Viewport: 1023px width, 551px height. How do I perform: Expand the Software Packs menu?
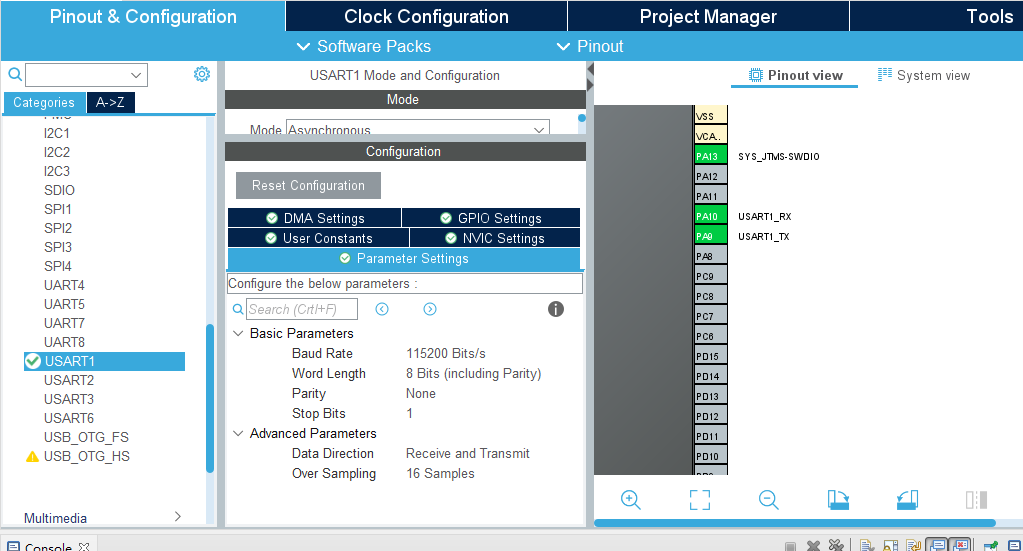(x=364, y=46)
